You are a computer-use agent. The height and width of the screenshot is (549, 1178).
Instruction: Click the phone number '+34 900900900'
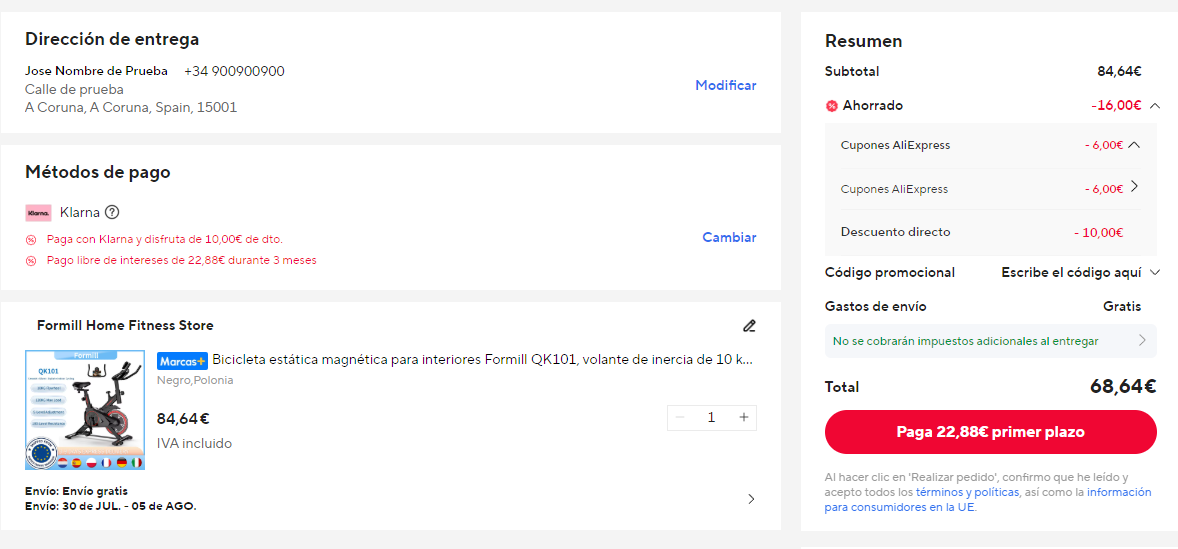(x=234, y=71)
